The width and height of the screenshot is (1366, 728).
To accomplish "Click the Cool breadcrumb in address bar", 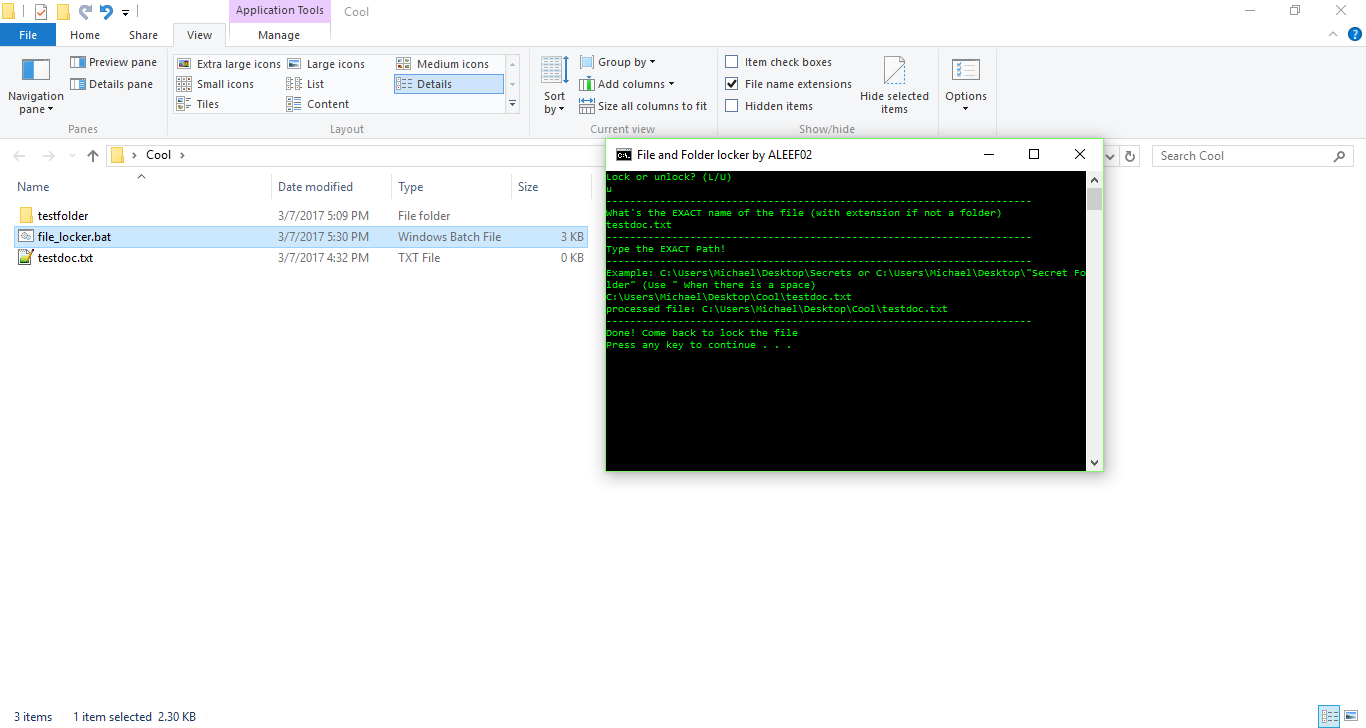I will pyautogui.click(x=159, y=155).
